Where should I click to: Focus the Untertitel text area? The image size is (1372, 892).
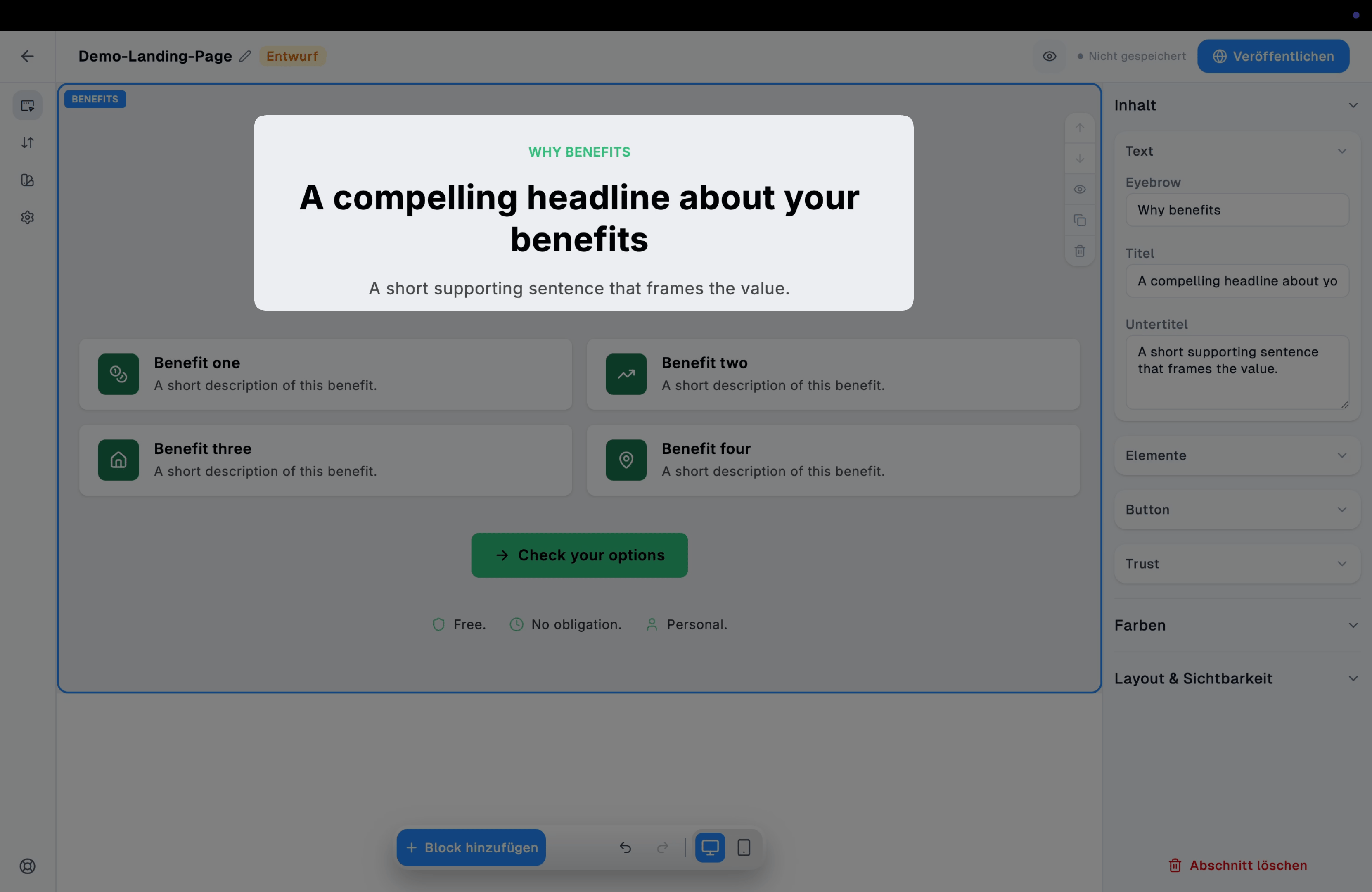(1237, 372)
